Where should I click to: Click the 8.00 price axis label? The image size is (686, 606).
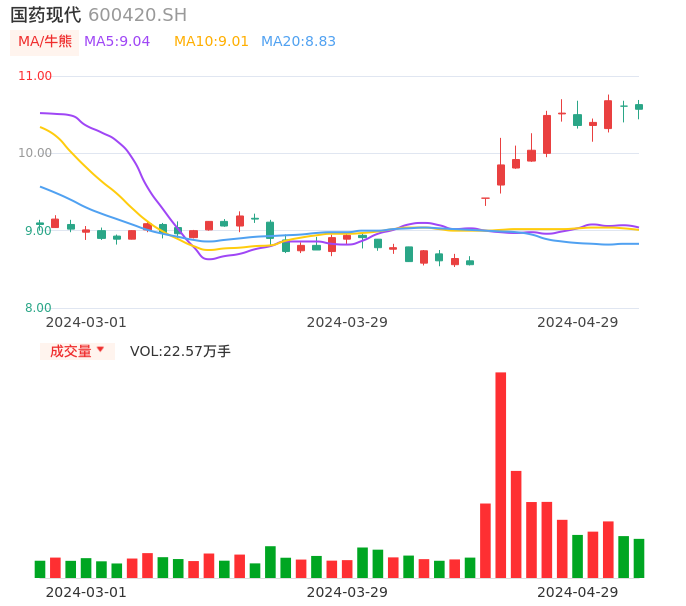pyautogui.click(x=38, y=308)
